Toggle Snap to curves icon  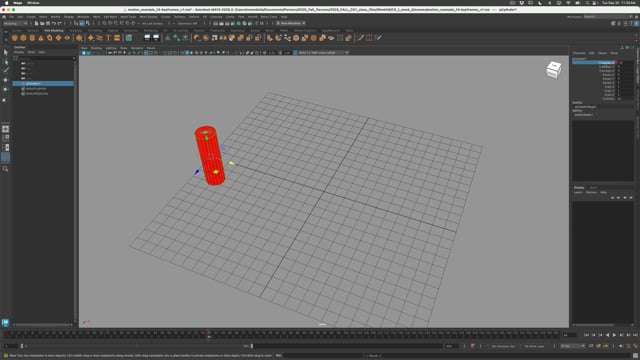click(x=110, y=24)
